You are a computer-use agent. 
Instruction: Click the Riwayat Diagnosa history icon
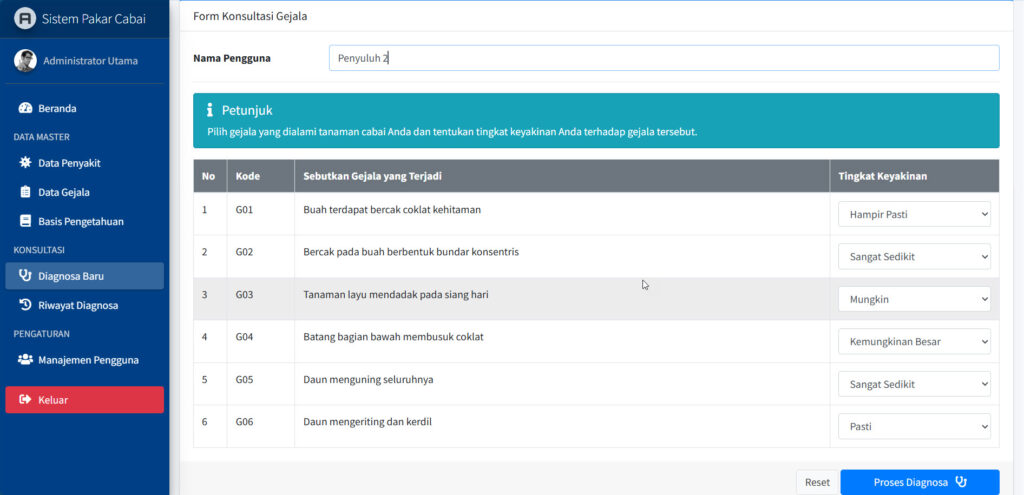click(x=26, y=305)
